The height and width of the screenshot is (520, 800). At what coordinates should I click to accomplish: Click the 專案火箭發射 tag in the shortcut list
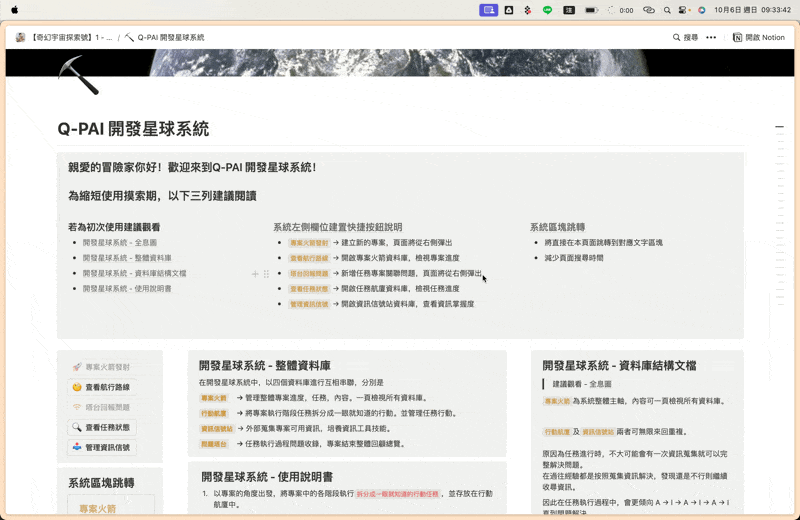tap(309, 243)
